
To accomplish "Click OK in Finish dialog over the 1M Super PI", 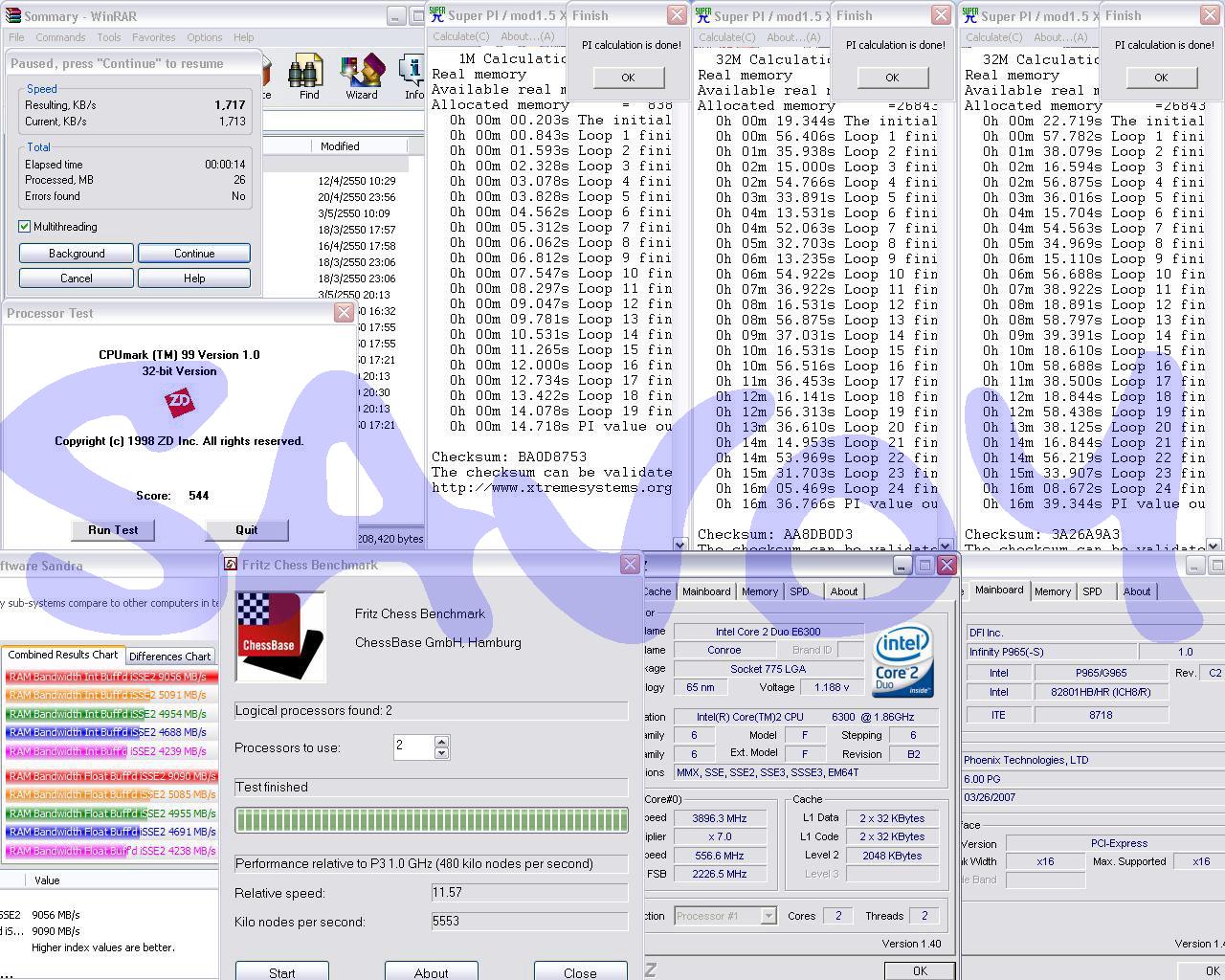I will pyautogui.click(x=628, y=78).
